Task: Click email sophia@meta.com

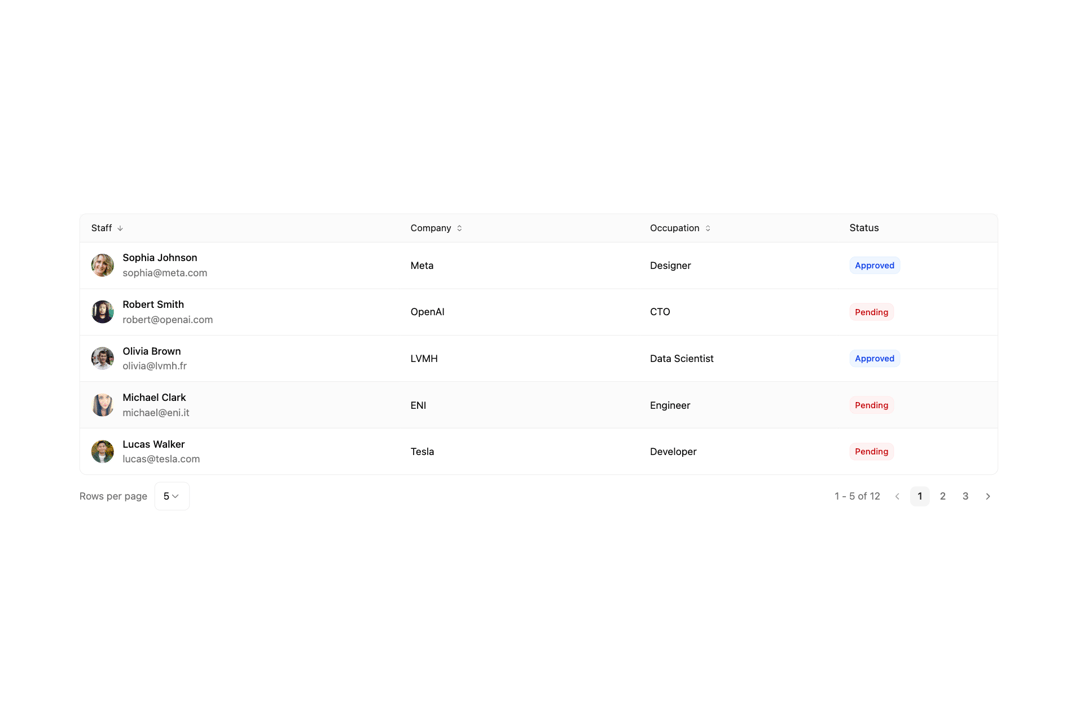Action: pyautogui.click(x=165, y=273)
